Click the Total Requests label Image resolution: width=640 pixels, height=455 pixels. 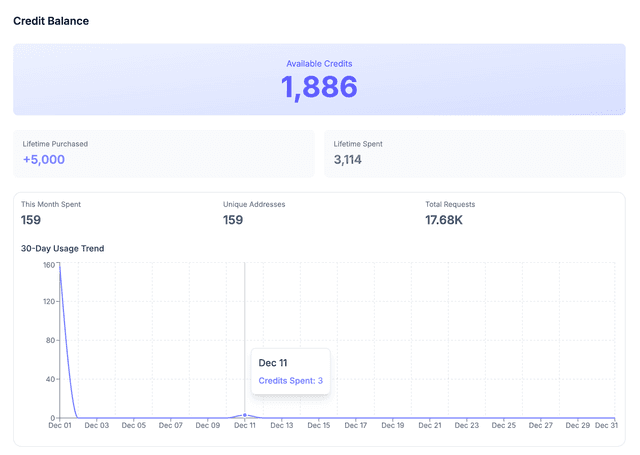pos(450,204)
